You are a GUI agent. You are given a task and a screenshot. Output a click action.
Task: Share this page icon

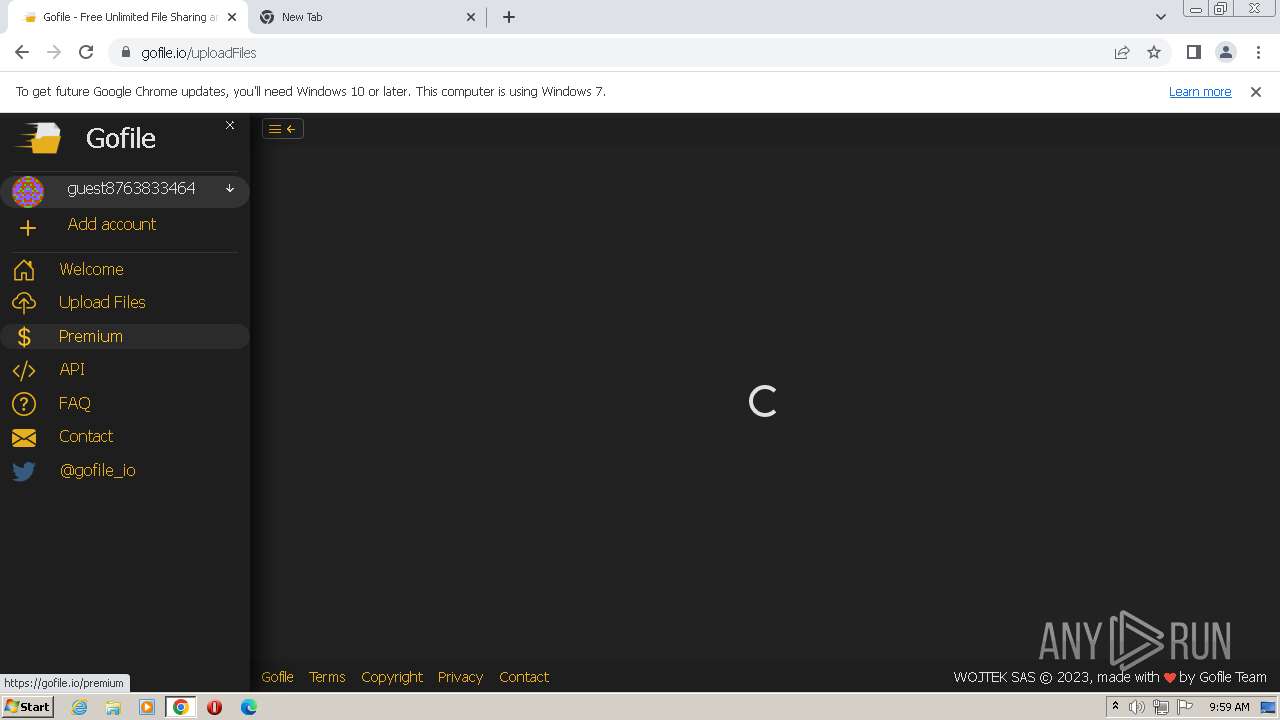coord(1122,53)
